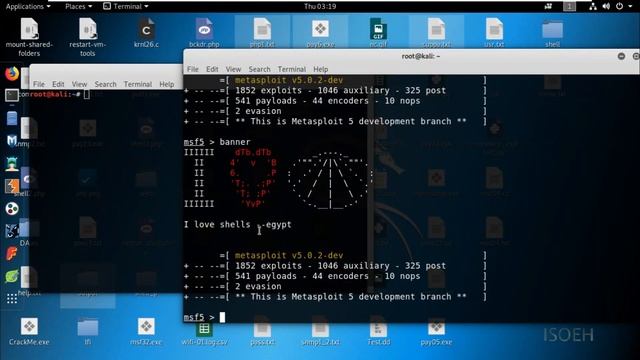Click the workspace indicator in top bar
This screenshot has height=360, width=640.
click(569, 6)
